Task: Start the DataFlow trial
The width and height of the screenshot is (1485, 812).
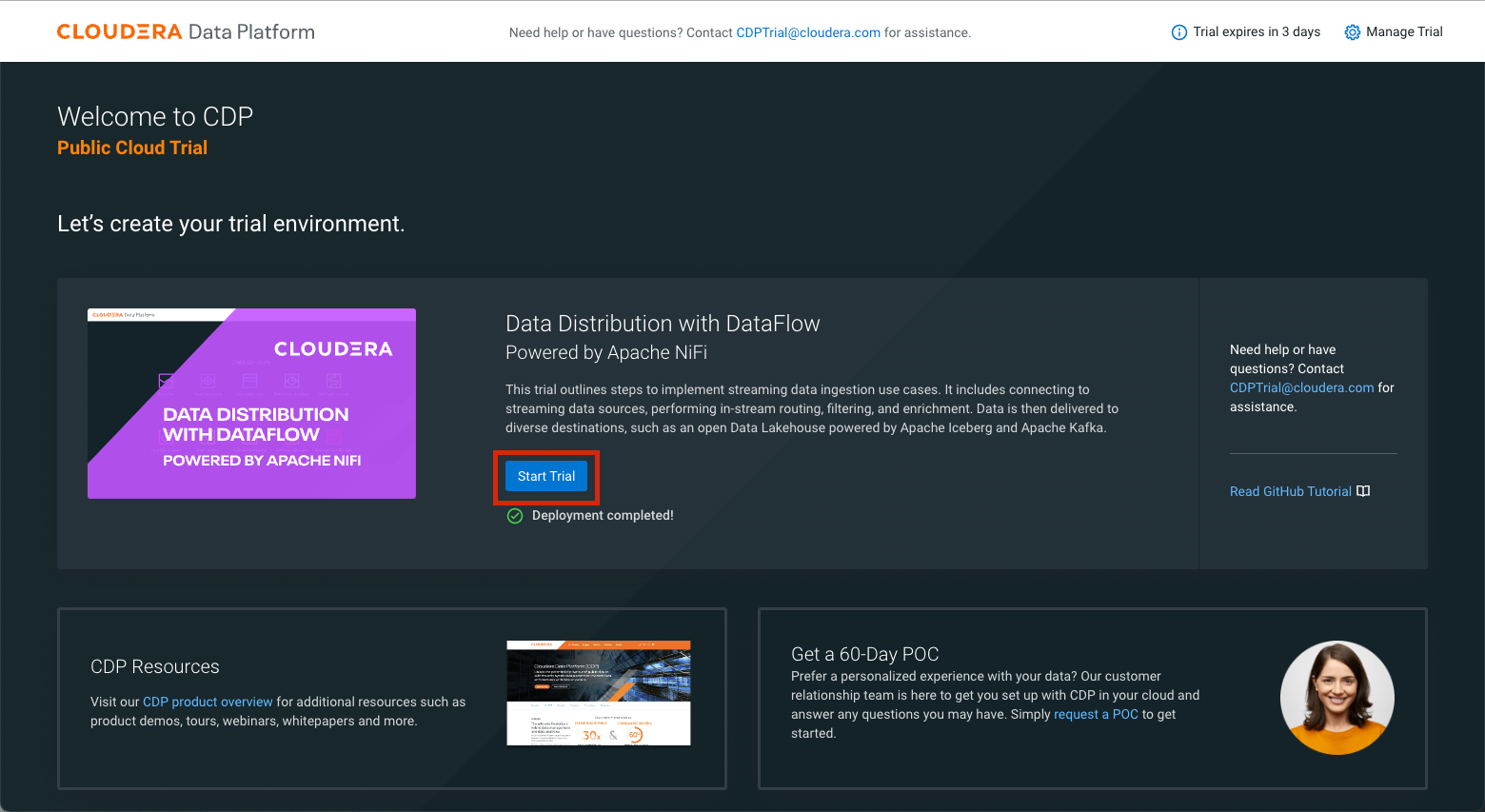Action: 546,476
